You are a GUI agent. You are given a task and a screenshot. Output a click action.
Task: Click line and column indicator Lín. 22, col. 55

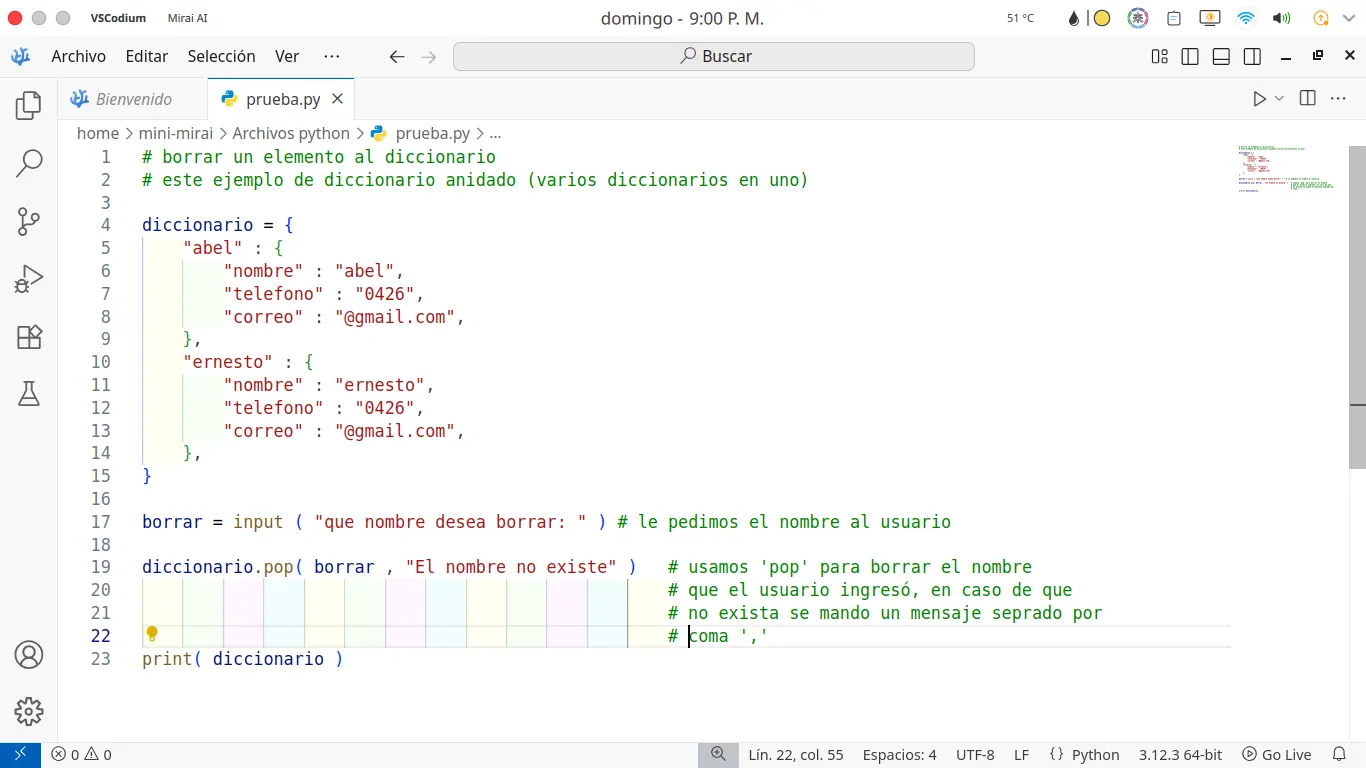point(796,755)
